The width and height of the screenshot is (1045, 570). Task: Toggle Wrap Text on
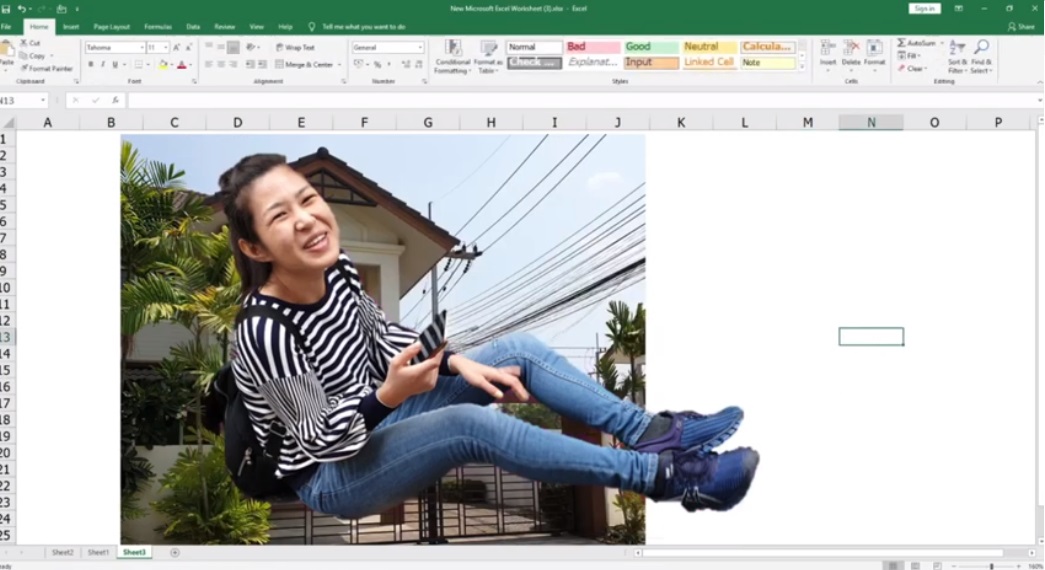coord(295,47)
